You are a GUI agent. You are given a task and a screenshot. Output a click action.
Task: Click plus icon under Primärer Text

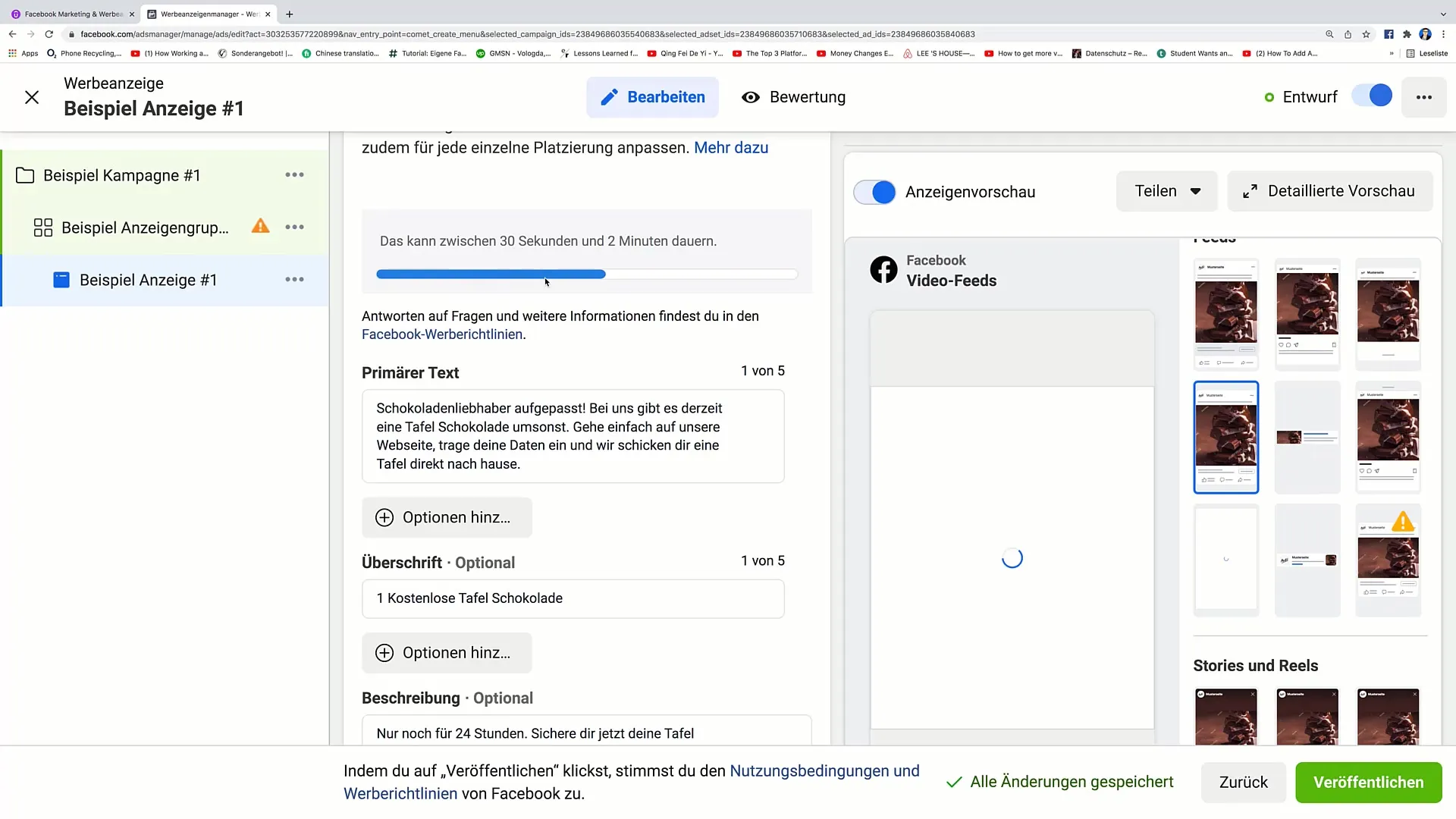coord(384,517)
